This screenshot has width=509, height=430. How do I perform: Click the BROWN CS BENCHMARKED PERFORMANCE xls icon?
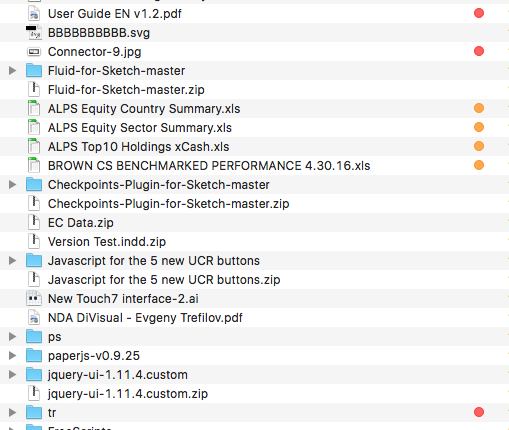pyautogui.click(x=34, y=166)
